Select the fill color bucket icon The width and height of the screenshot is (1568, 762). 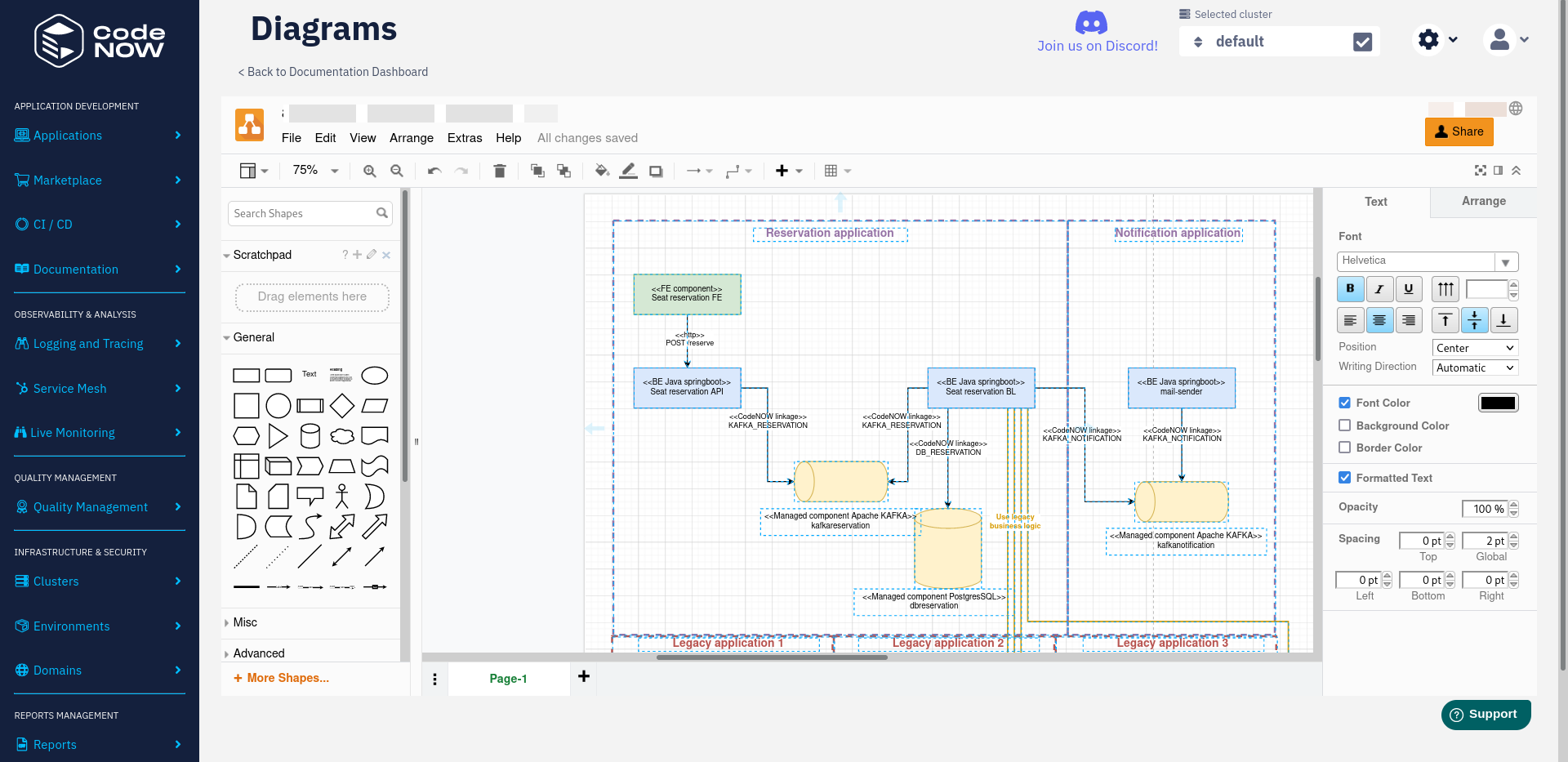[602, 171]
